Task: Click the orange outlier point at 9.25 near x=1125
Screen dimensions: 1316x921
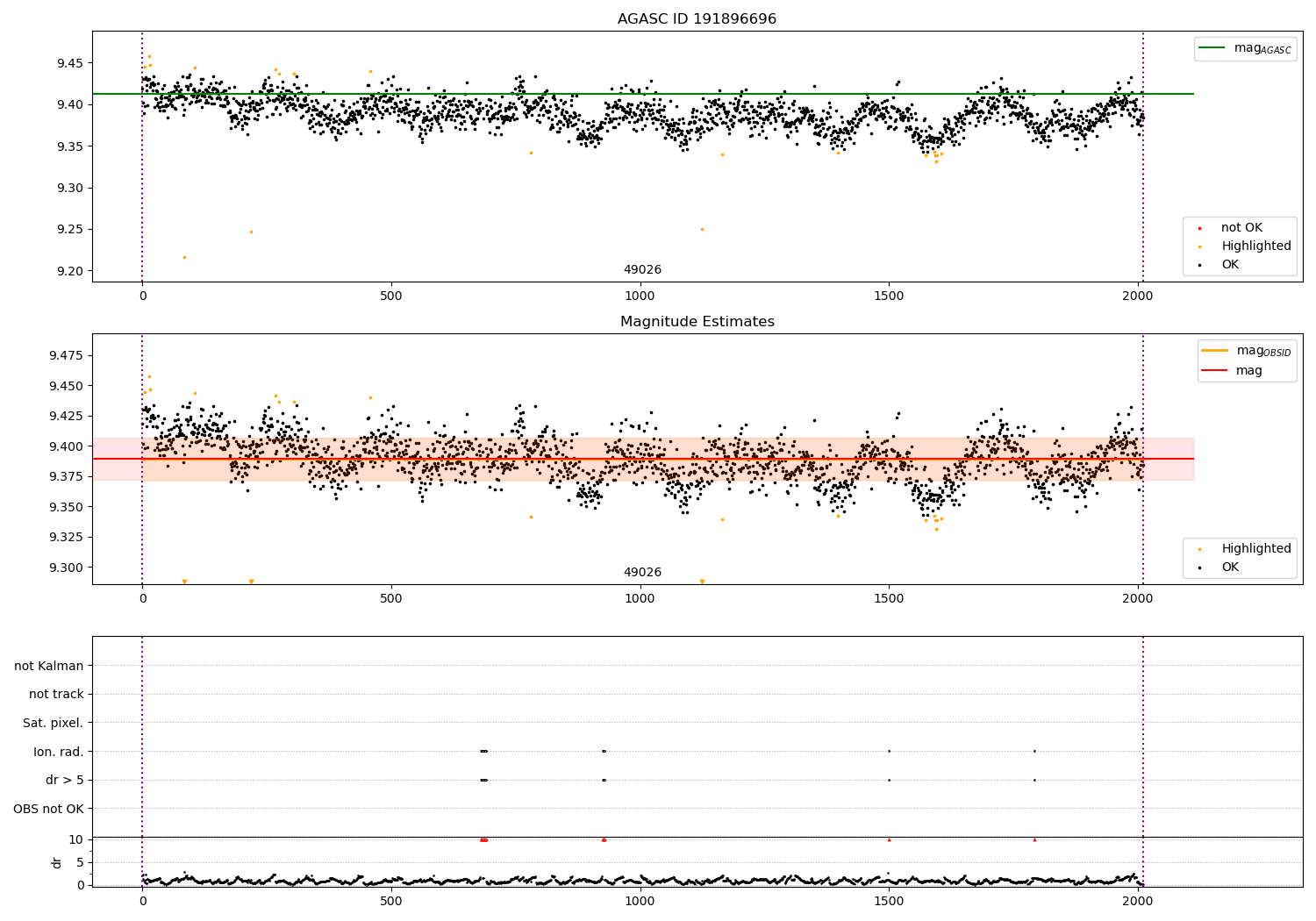Action: tap(702, 229)
